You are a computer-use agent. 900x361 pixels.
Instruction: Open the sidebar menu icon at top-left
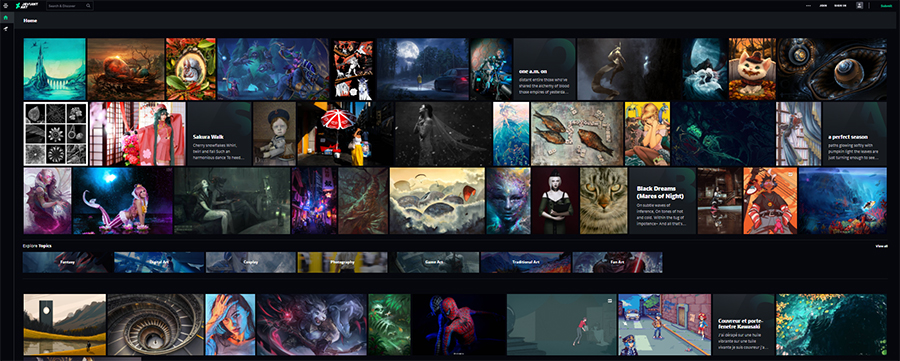pyautogui.click(x=6, y=6)
